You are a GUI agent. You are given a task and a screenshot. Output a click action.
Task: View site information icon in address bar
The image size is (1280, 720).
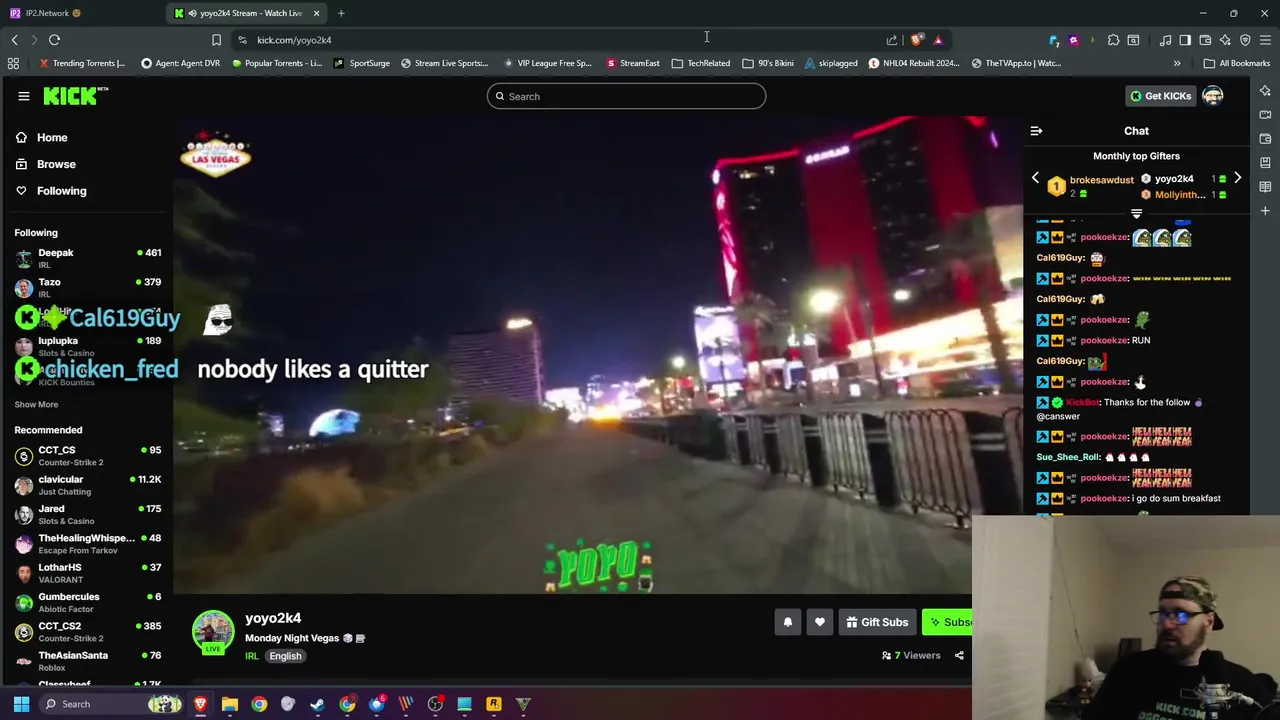[242, 40]
